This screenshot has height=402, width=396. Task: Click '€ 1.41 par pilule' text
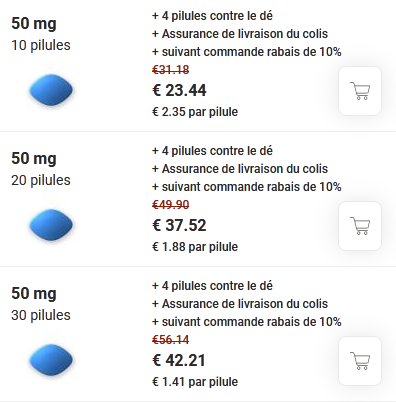[195, 382]
